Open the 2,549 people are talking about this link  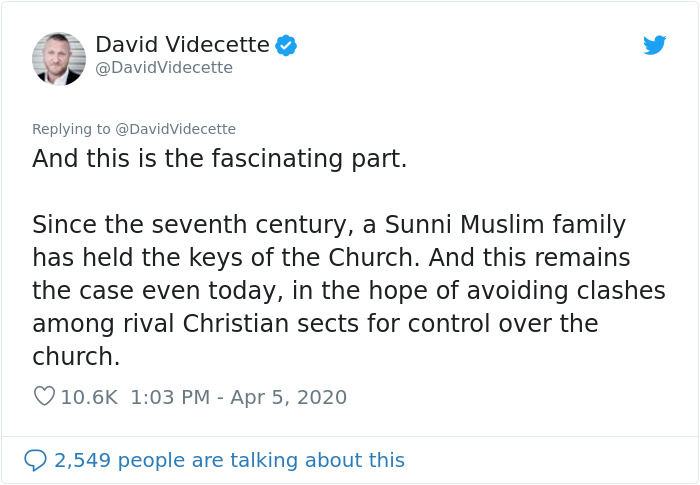(229, 460)
